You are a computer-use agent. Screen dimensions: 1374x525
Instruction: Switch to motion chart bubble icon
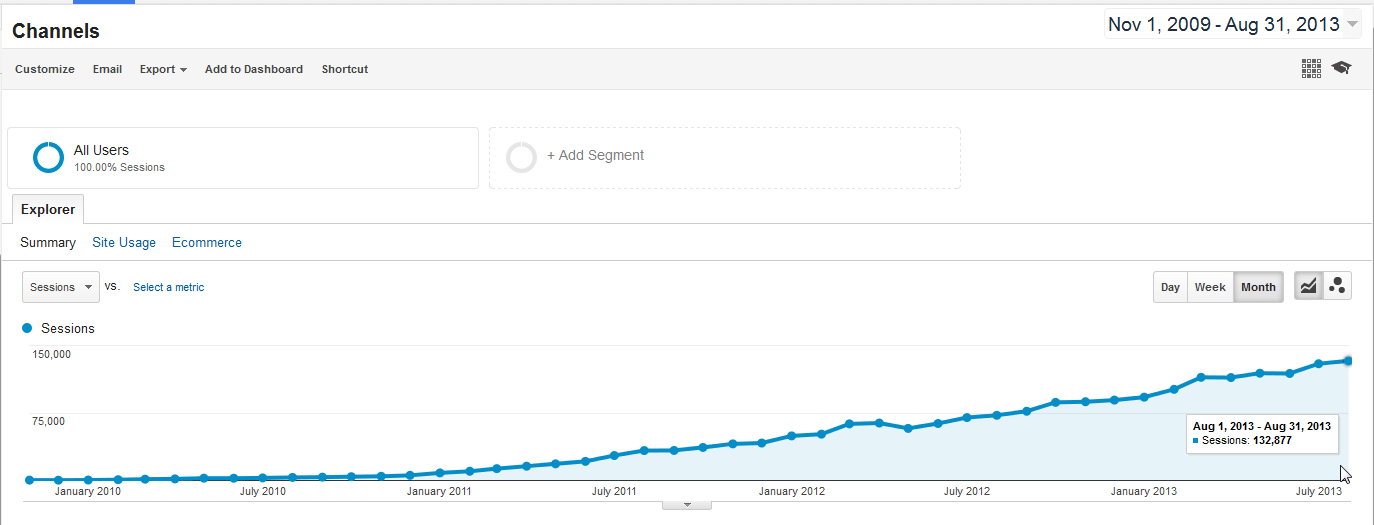coord(1337,287)
